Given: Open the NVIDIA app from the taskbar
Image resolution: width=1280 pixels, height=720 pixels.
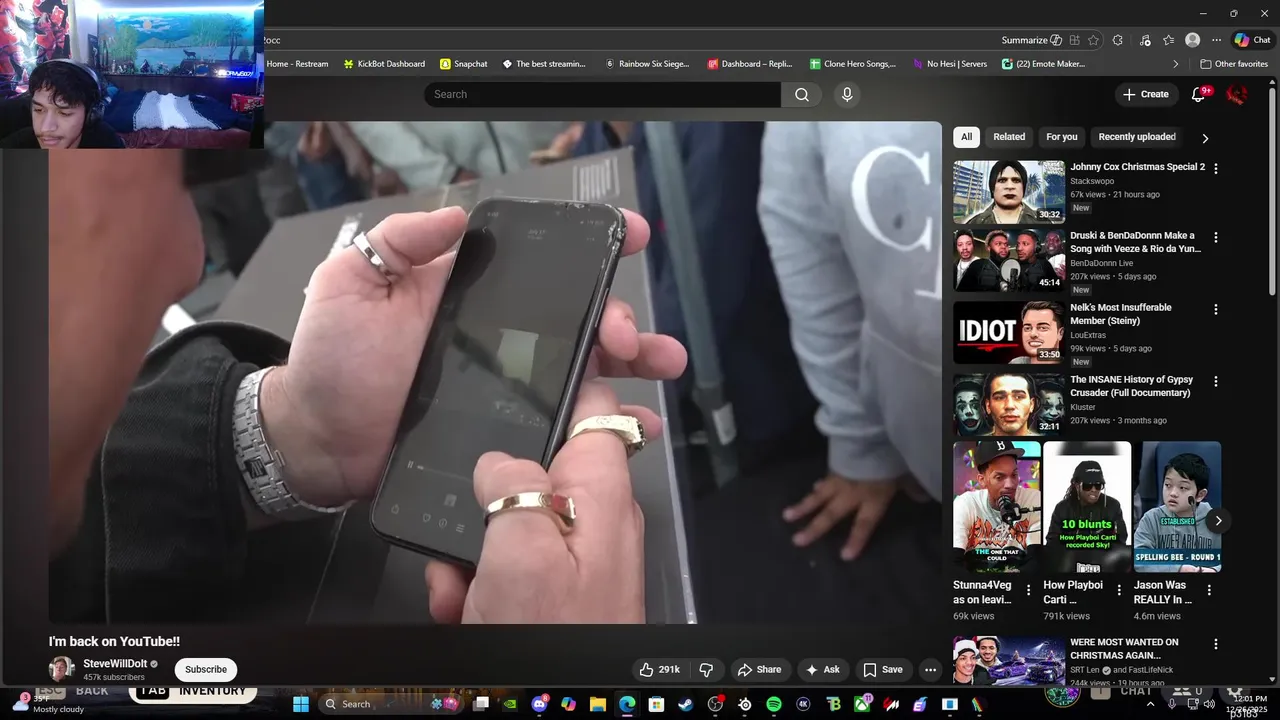Looking at the screenshot, I should pyautogui.click(x=511, y=704).
